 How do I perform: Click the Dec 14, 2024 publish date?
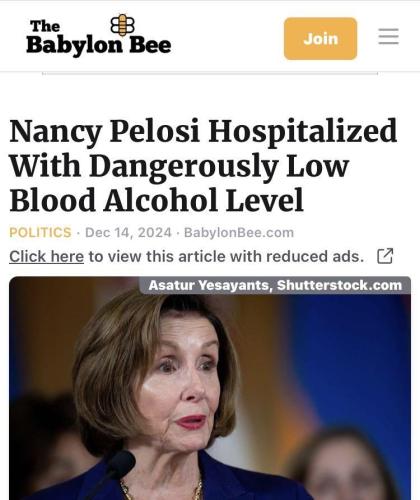(x=128, y=232)
